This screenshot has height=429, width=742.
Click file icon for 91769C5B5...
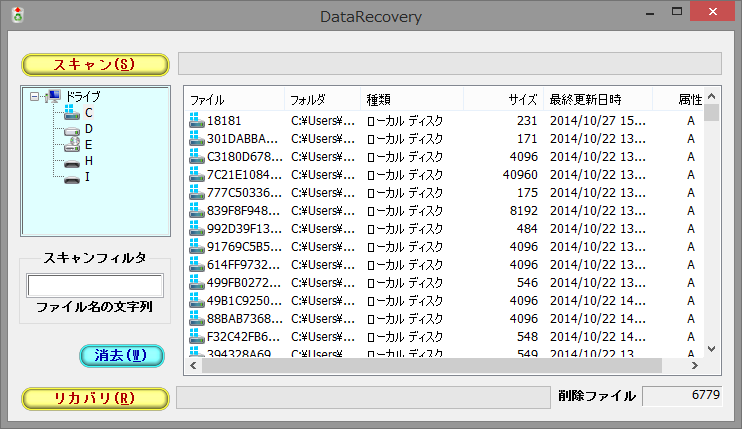click(x=196, y=246)
